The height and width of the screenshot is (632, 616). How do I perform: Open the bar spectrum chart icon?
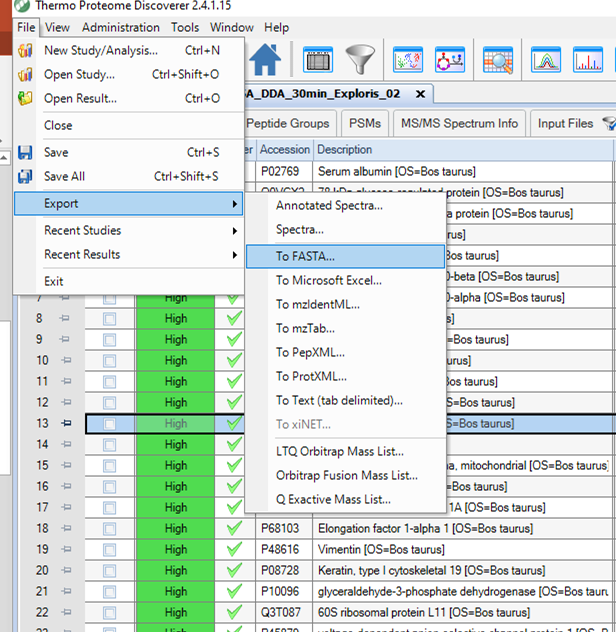tap(588, 60)
